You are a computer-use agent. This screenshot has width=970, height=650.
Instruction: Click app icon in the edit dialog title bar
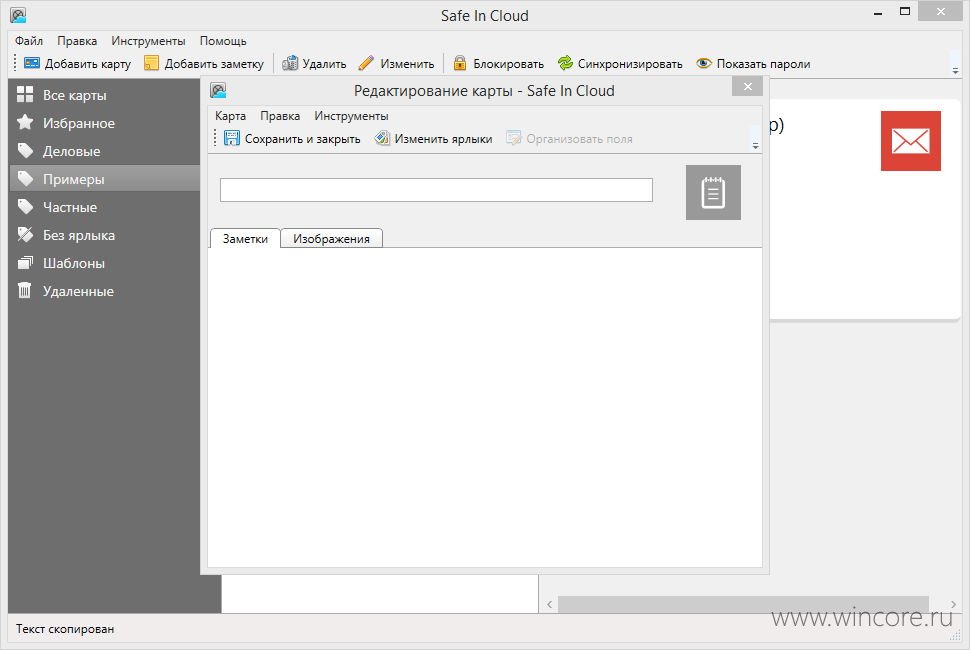point(218,90)
